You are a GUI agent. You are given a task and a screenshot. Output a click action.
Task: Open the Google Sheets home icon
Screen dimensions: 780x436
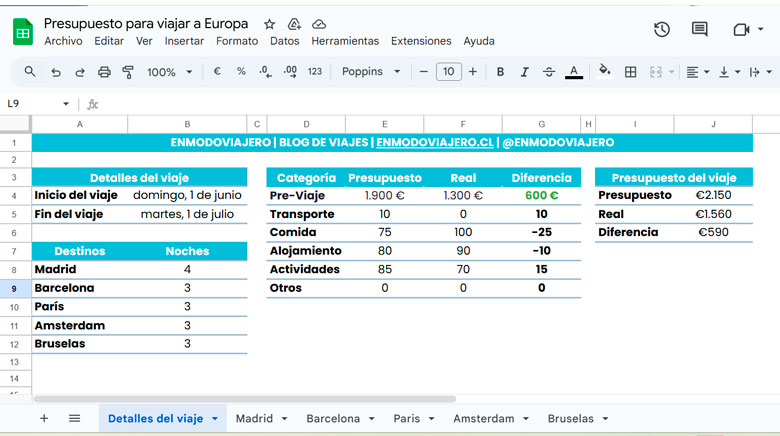pos(22,31)
